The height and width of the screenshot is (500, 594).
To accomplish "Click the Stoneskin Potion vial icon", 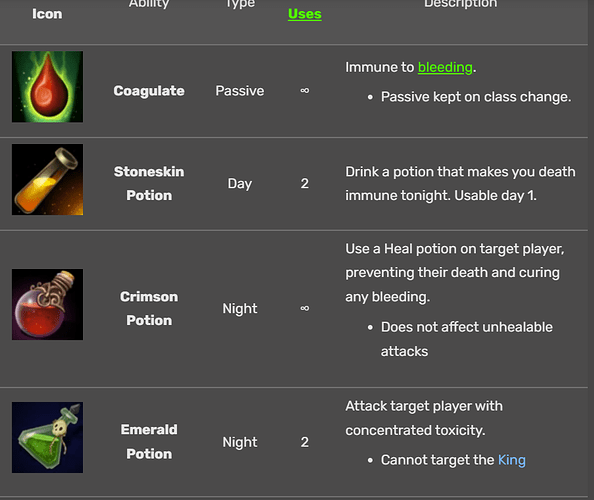I will 47,180.
